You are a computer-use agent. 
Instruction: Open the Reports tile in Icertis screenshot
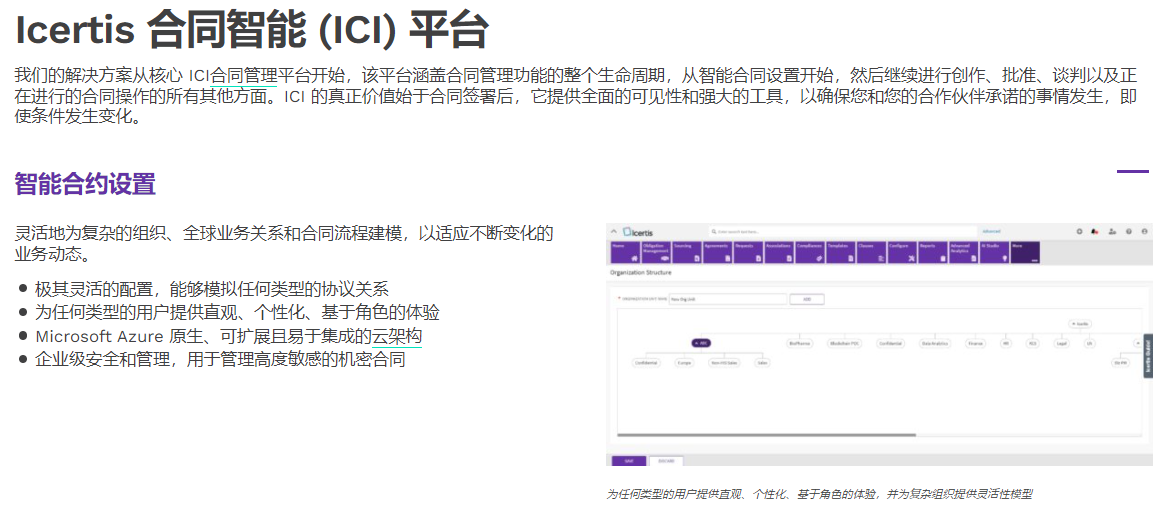tap(933, 252)
